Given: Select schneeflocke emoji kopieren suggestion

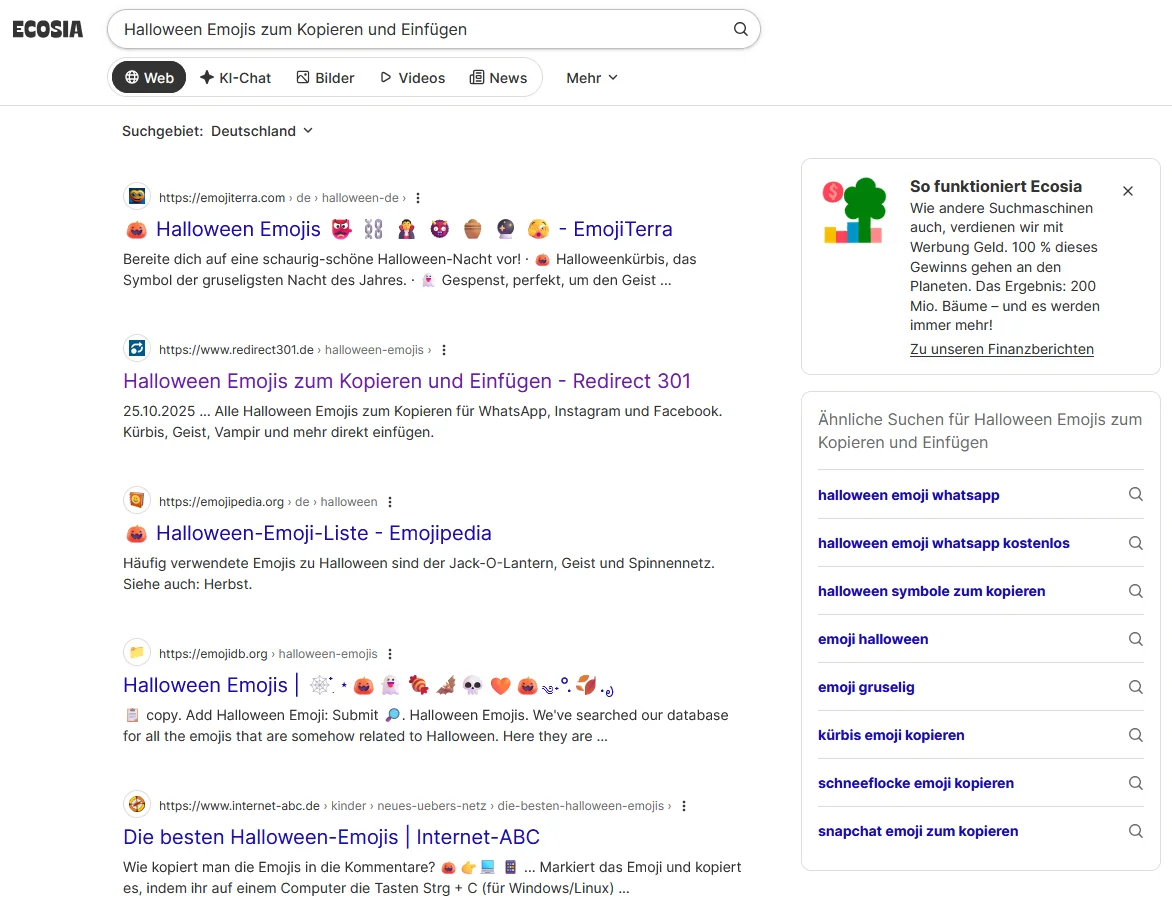Looking at the screenshot, I should point(916,783).
